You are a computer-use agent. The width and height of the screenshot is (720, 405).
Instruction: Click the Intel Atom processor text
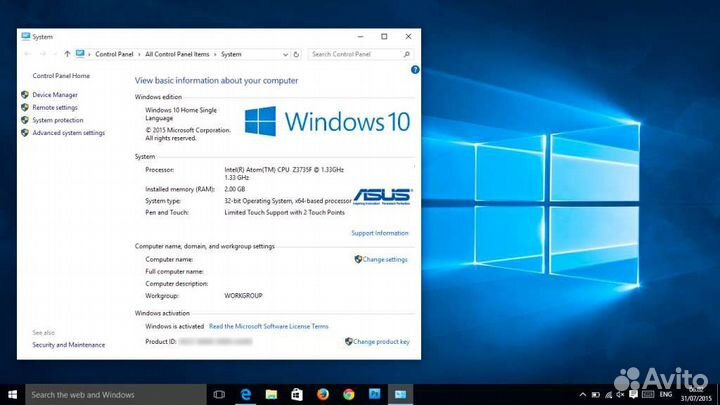click(284, 174)
